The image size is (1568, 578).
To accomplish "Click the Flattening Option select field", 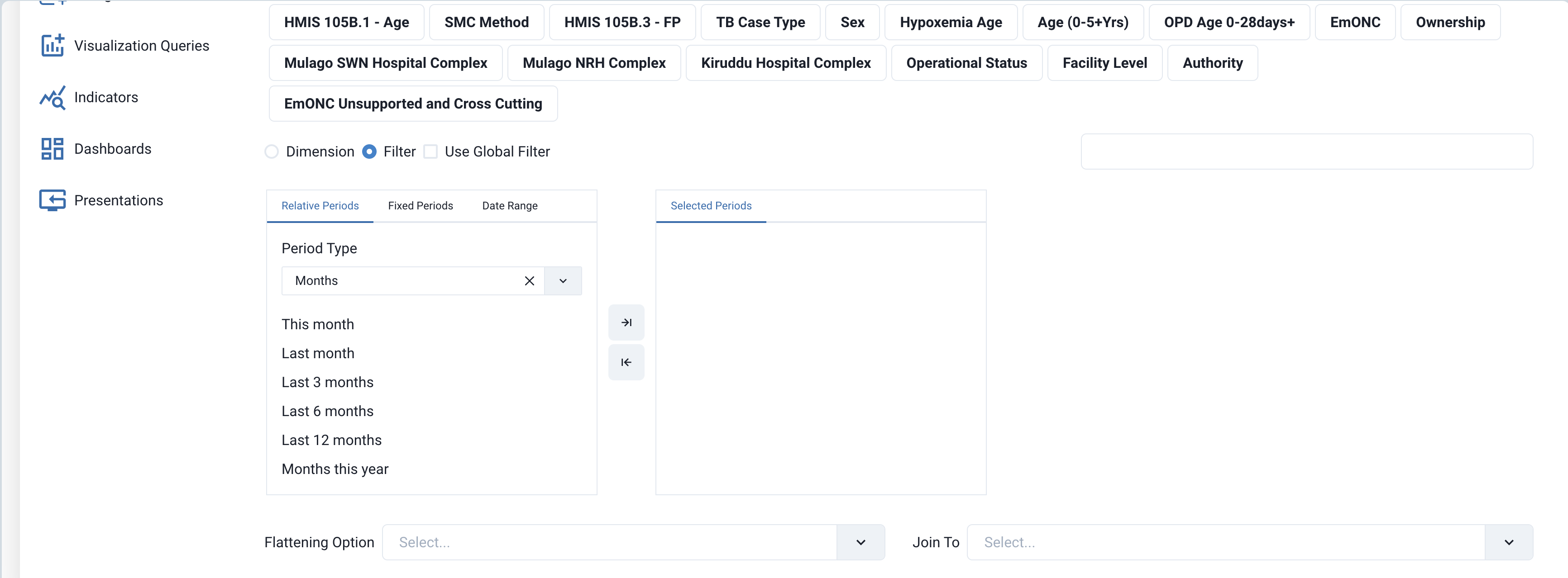I will (x=633, y=543).
